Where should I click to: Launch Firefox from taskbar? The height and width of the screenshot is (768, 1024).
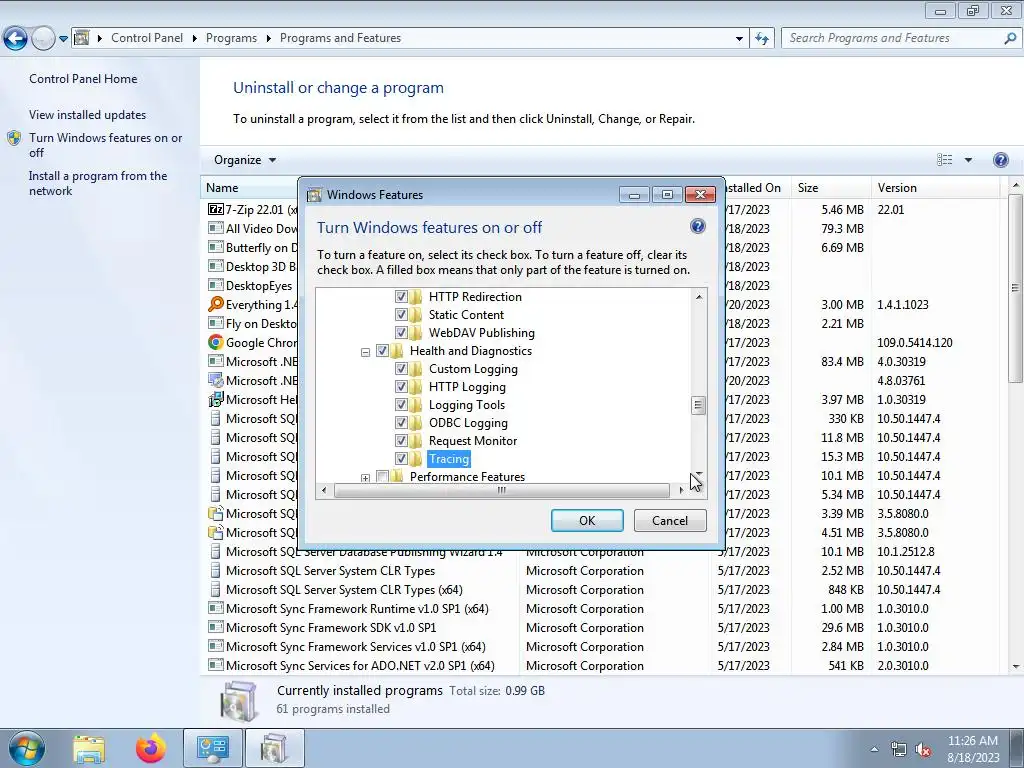[151, 749]
